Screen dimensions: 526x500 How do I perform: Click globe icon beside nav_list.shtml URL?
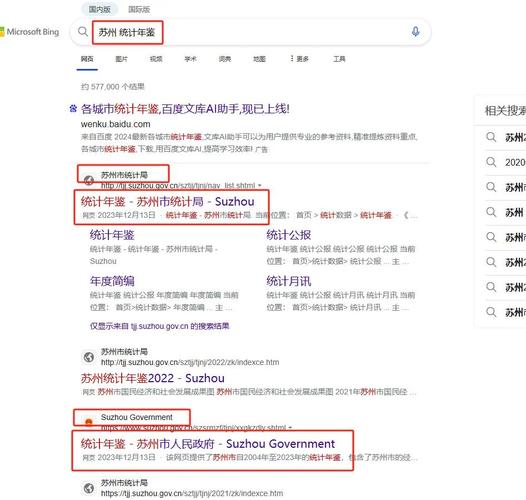(89, 180)
